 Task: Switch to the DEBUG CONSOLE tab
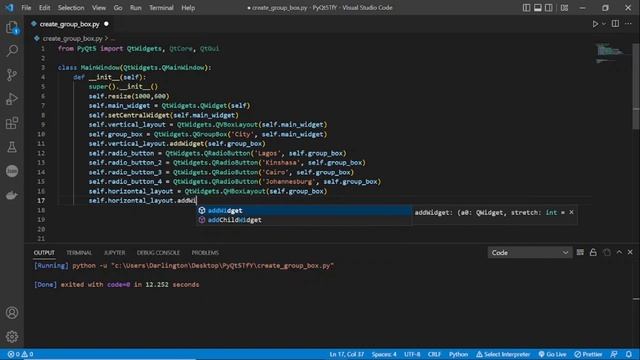(158, 253)
